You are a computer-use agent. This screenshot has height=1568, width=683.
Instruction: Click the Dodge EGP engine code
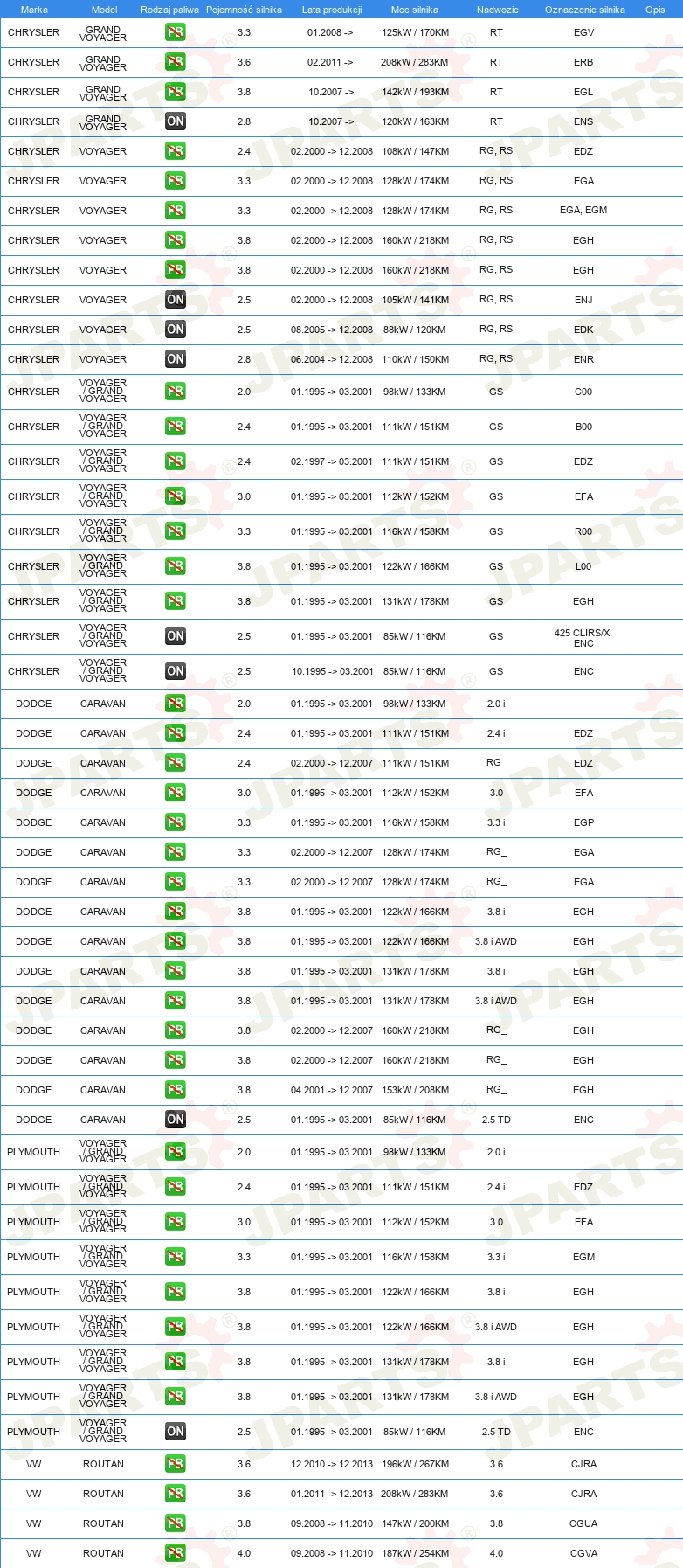coord(583,822)
